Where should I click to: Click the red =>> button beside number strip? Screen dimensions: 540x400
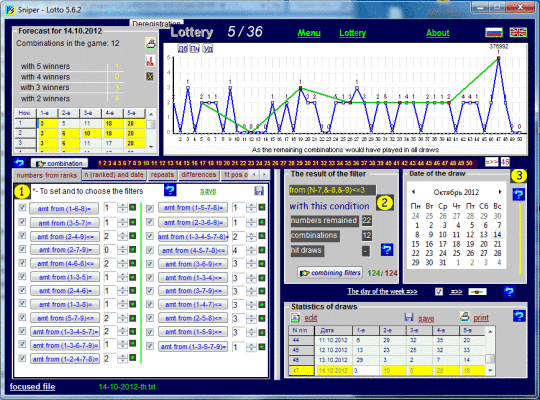[x=491, y=162]
